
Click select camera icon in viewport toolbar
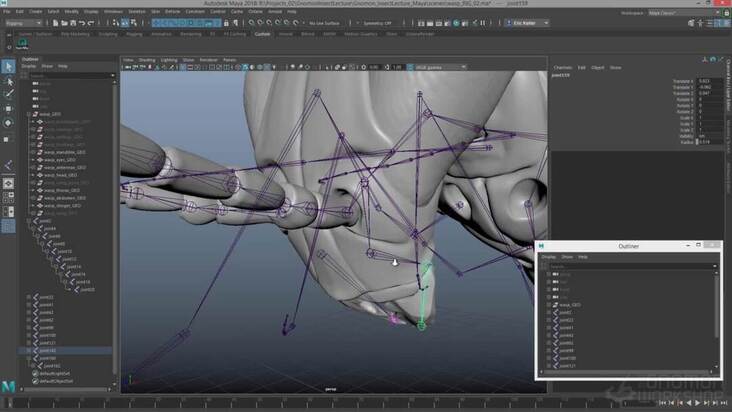click(127, 67)
